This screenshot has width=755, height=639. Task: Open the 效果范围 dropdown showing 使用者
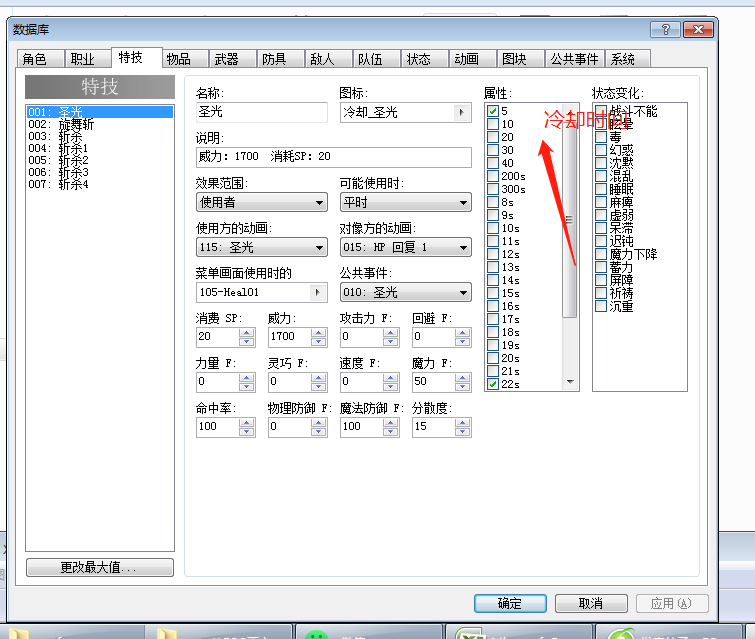[x=261, y=202]
